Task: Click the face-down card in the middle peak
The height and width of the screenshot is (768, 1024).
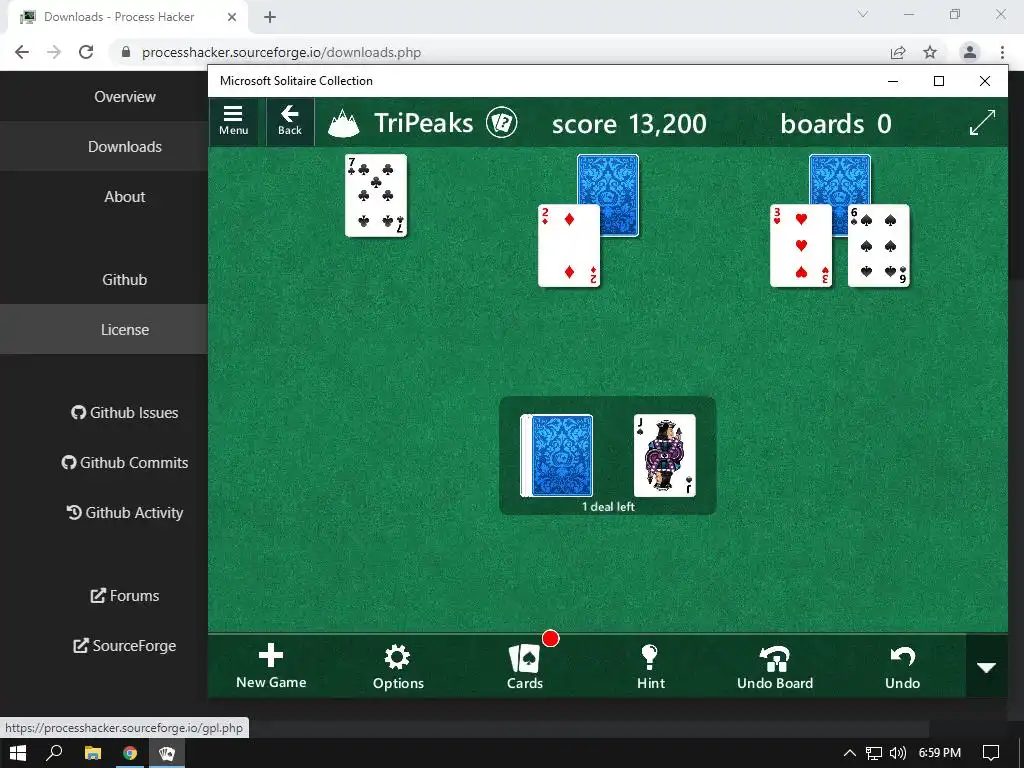Action: tap(618, 180)
